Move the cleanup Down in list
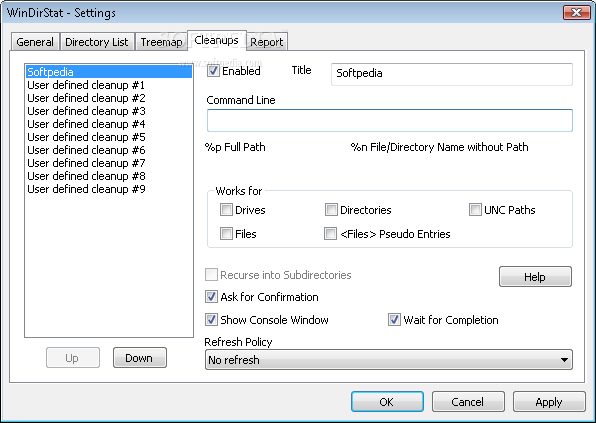This screenshot has height=423, width=596. (x=139, y=358)
